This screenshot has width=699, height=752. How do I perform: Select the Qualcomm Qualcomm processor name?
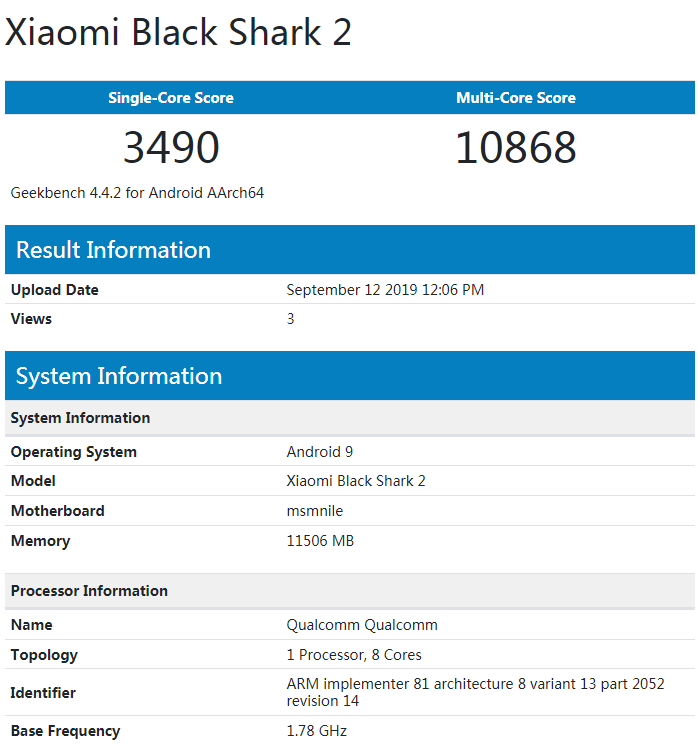362,625
